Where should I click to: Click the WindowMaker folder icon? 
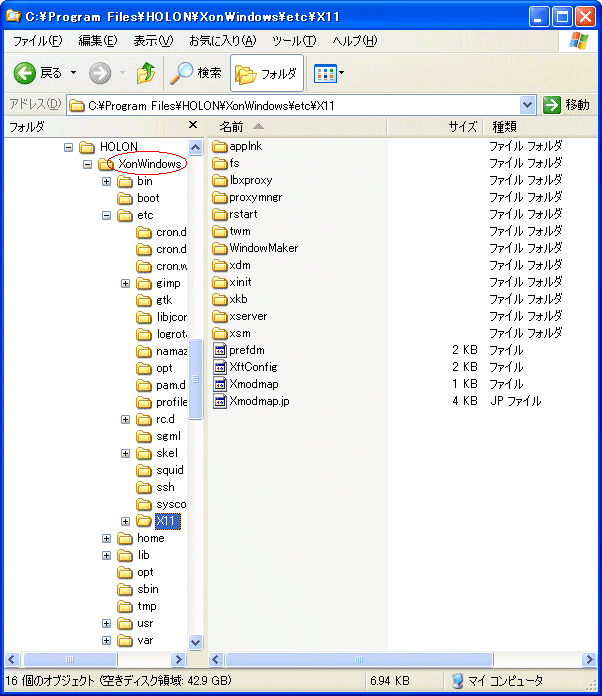tap(220, 249)
